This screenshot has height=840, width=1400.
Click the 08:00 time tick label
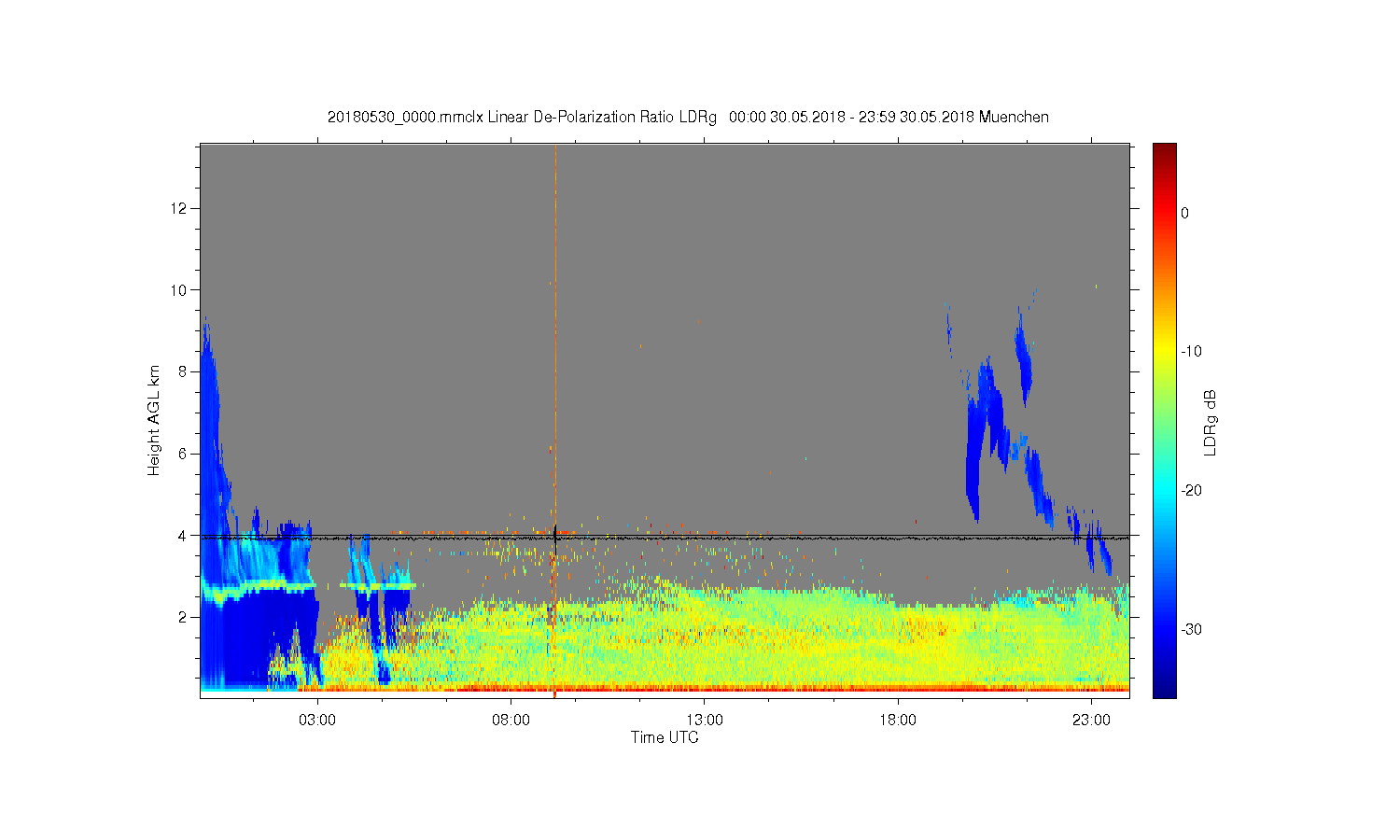coord(511,721)
